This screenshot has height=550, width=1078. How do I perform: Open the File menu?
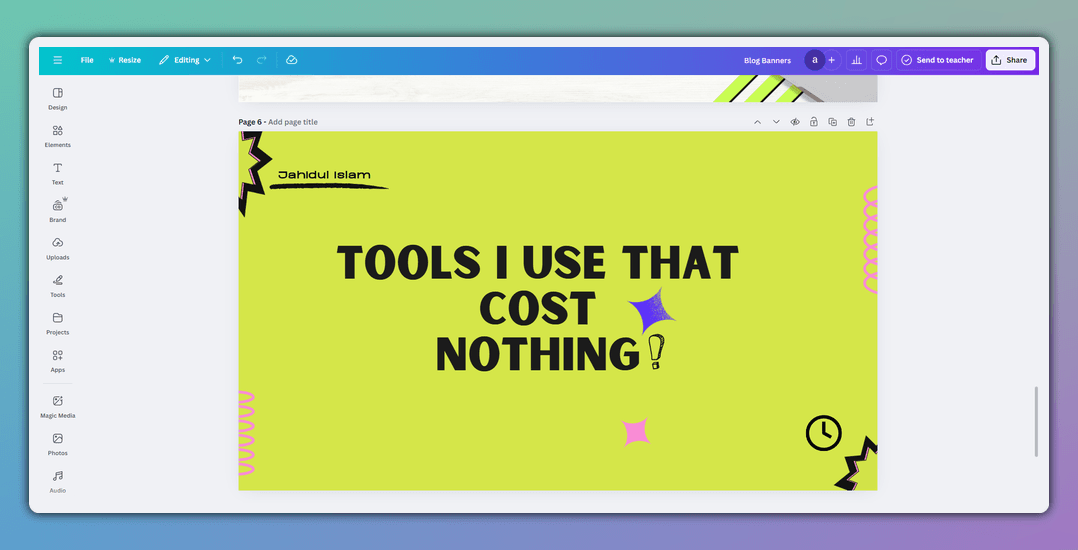click(x=87, y=60)
